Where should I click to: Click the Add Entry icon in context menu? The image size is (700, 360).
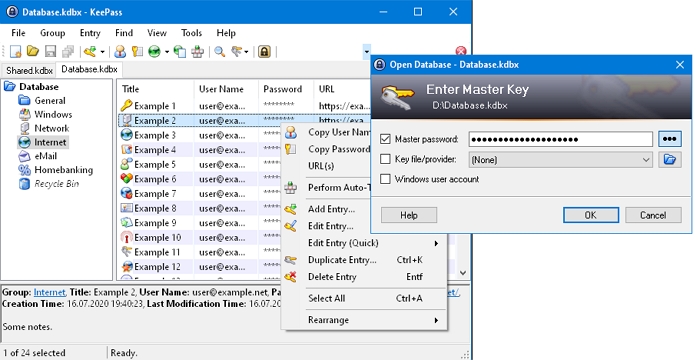point(291,209)
